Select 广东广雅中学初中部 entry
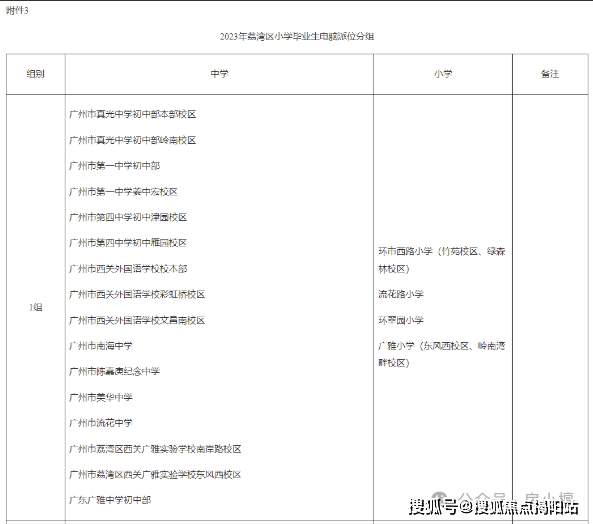Image resolution: width=593 pixels, height=524 pixels. tap(110, 500)
